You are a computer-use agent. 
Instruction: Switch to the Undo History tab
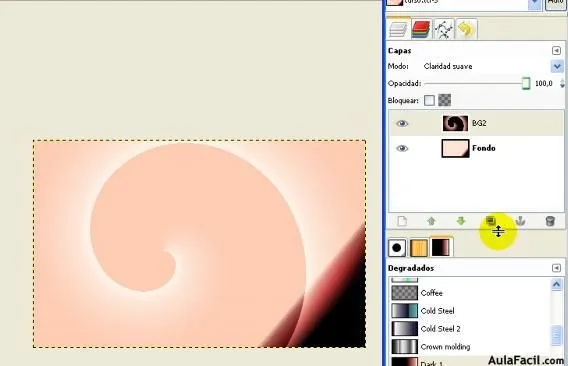coord(466,29)
